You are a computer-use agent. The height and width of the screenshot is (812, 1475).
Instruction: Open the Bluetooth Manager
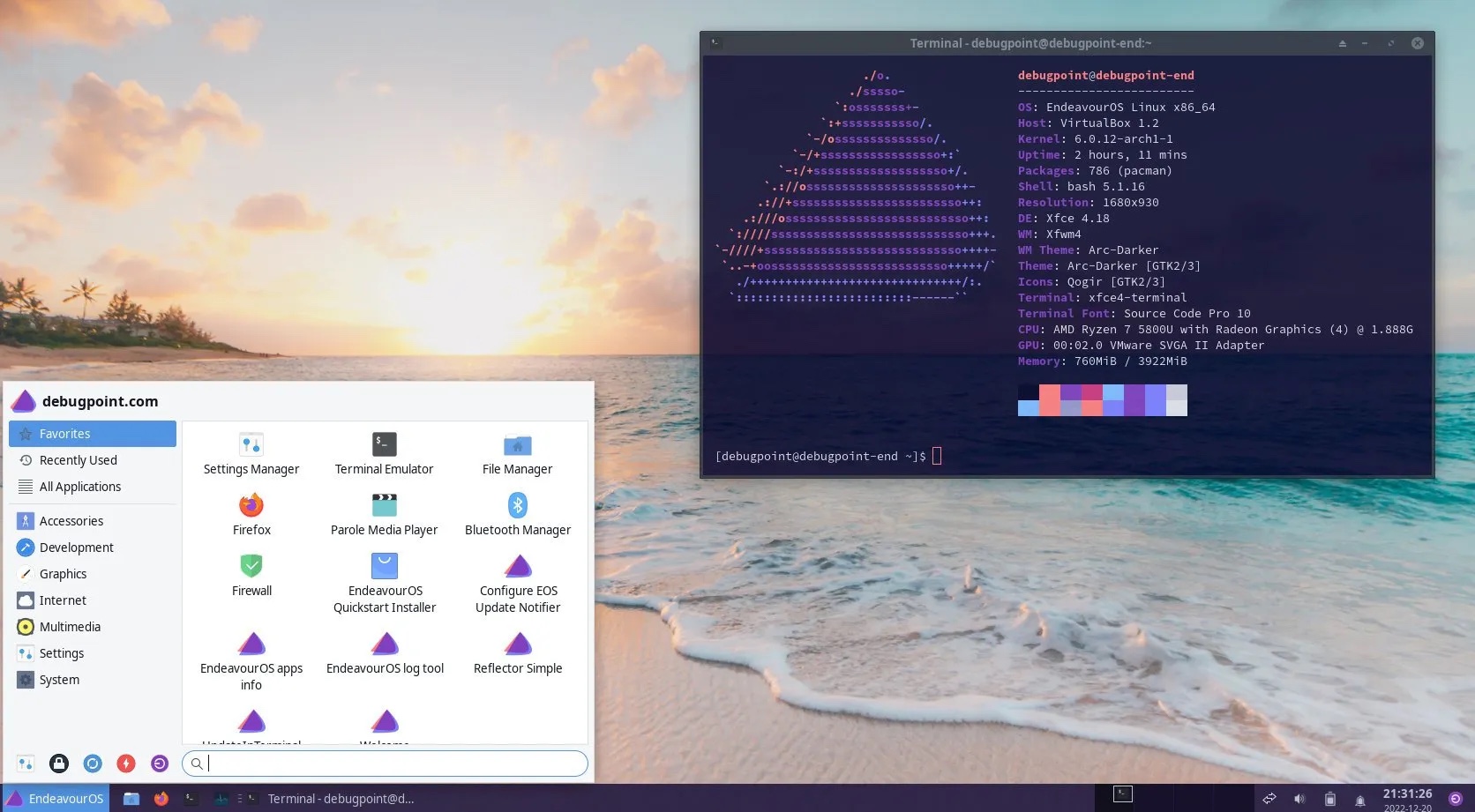517,513
